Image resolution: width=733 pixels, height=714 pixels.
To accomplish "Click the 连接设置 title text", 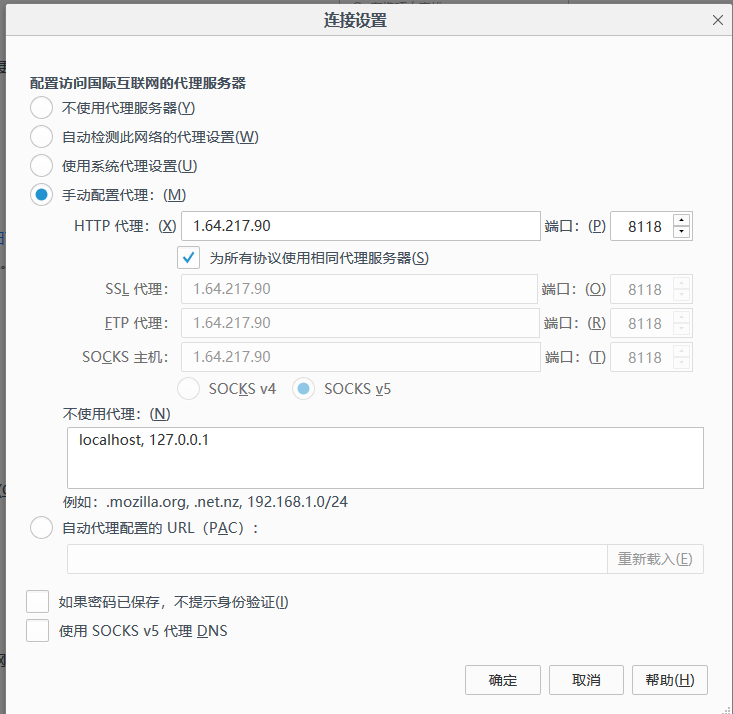I will click(x=355, y=21).
